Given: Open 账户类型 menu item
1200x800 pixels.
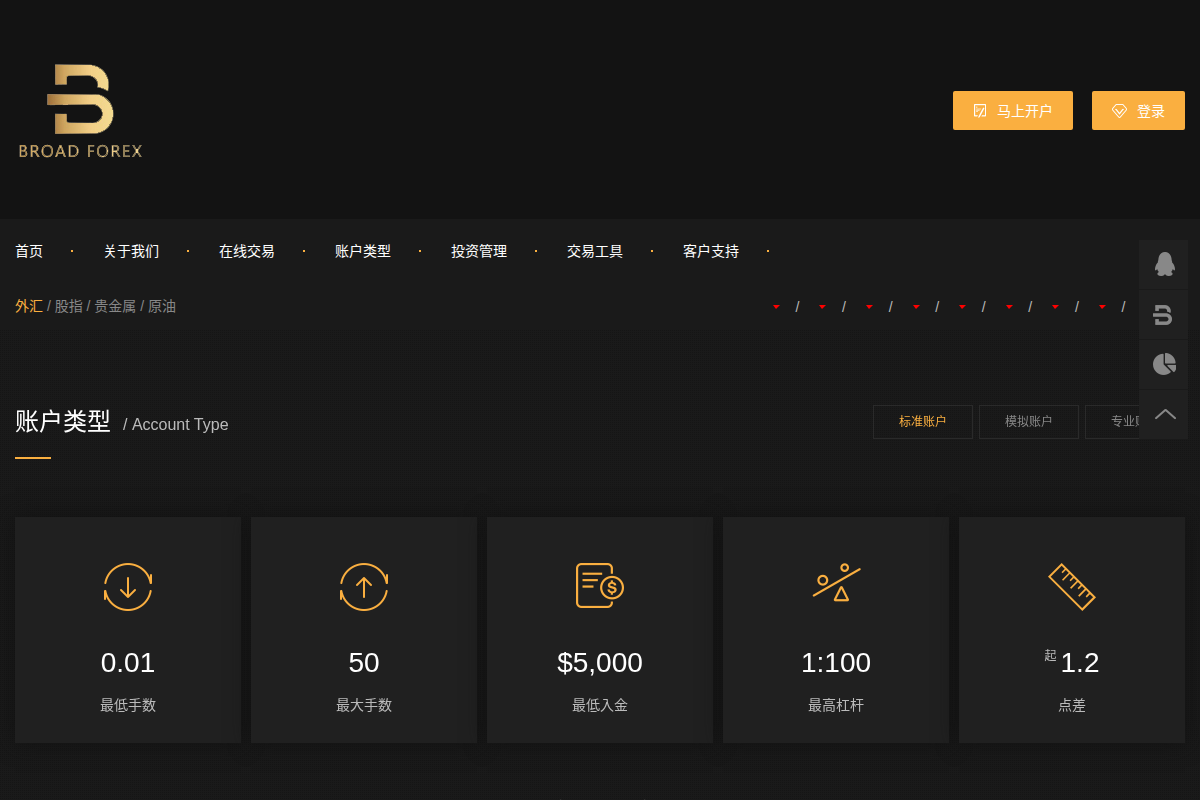Looking at the screenshot, I should point(363,251).
